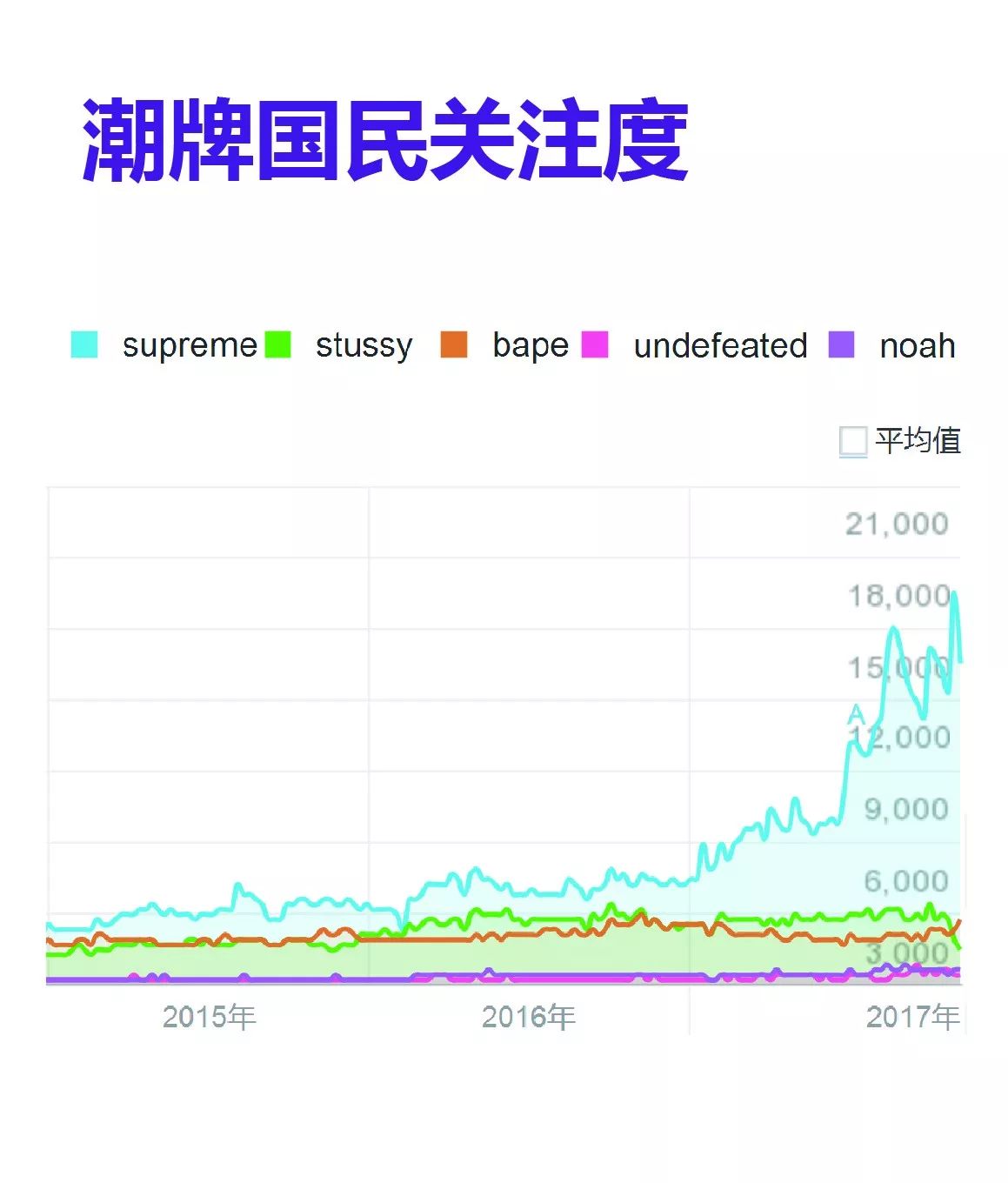Image resolution: width=1008 pixels, height=1183 pixels.
Task: Hide the noah series via its label
Action: [917, 345]
